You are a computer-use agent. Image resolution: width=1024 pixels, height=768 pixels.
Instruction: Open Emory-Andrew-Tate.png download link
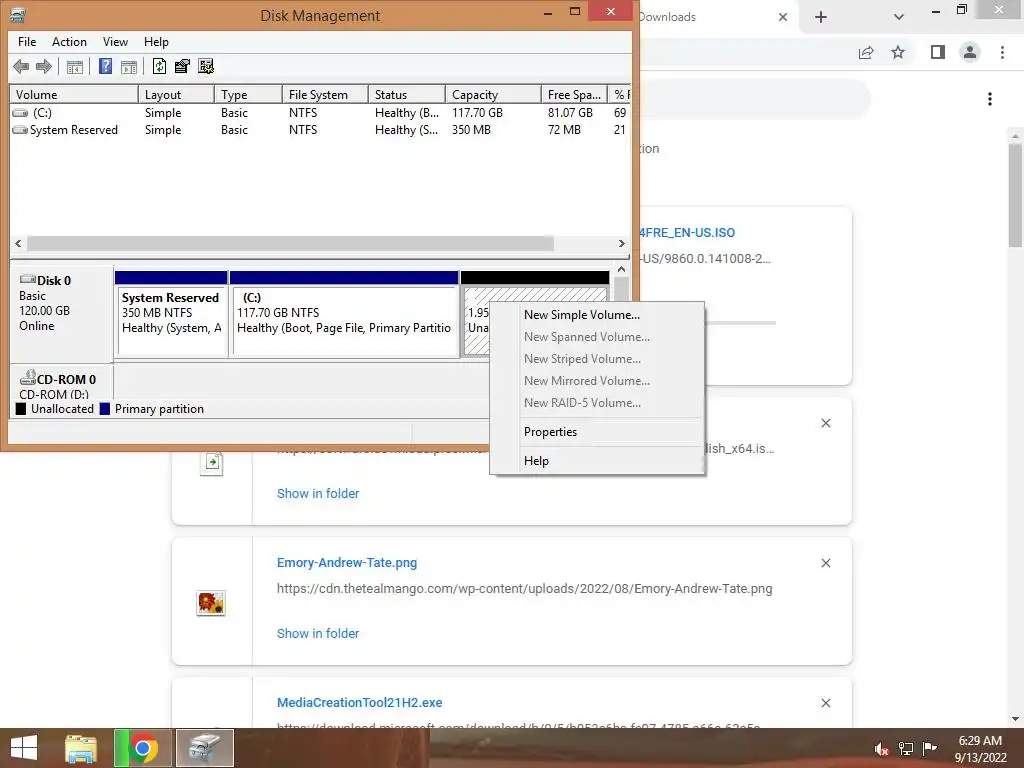[347, 562]
